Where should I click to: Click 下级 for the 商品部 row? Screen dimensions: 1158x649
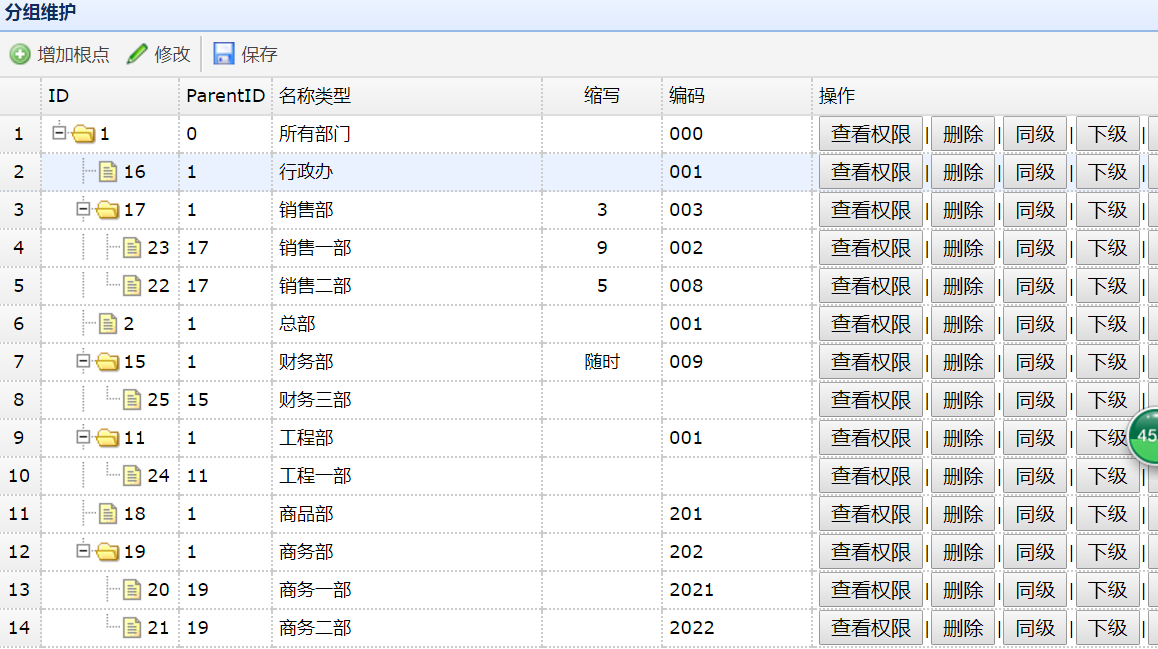(1107, 514)
